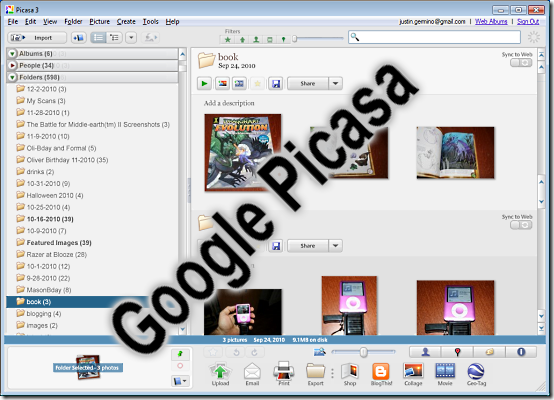The height and width of the screenshot is (400, 554).
Task: Adjust the thumbnail size slider
Action: click(363, 352)
